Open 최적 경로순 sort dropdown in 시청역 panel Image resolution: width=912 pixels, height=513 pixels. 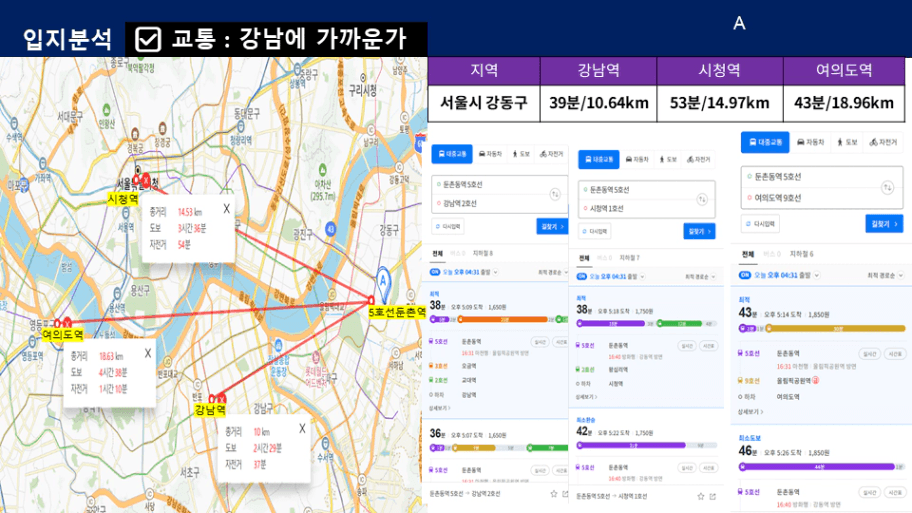(x=700, y=277)
